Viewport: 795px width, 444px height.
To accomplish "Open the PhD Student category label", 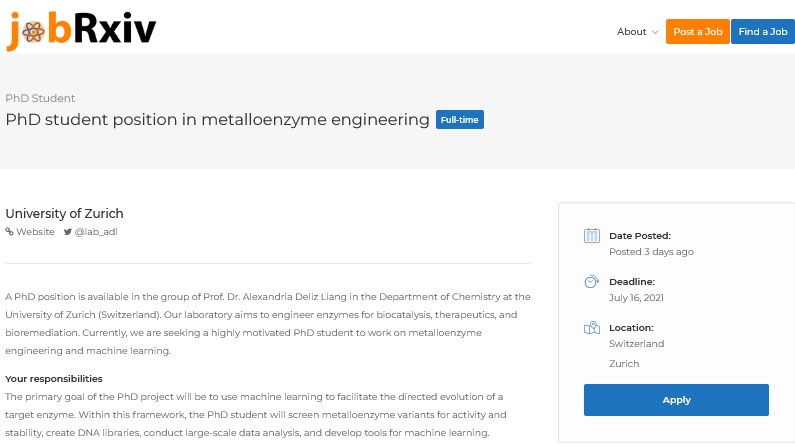I will [x=40, y=98].
